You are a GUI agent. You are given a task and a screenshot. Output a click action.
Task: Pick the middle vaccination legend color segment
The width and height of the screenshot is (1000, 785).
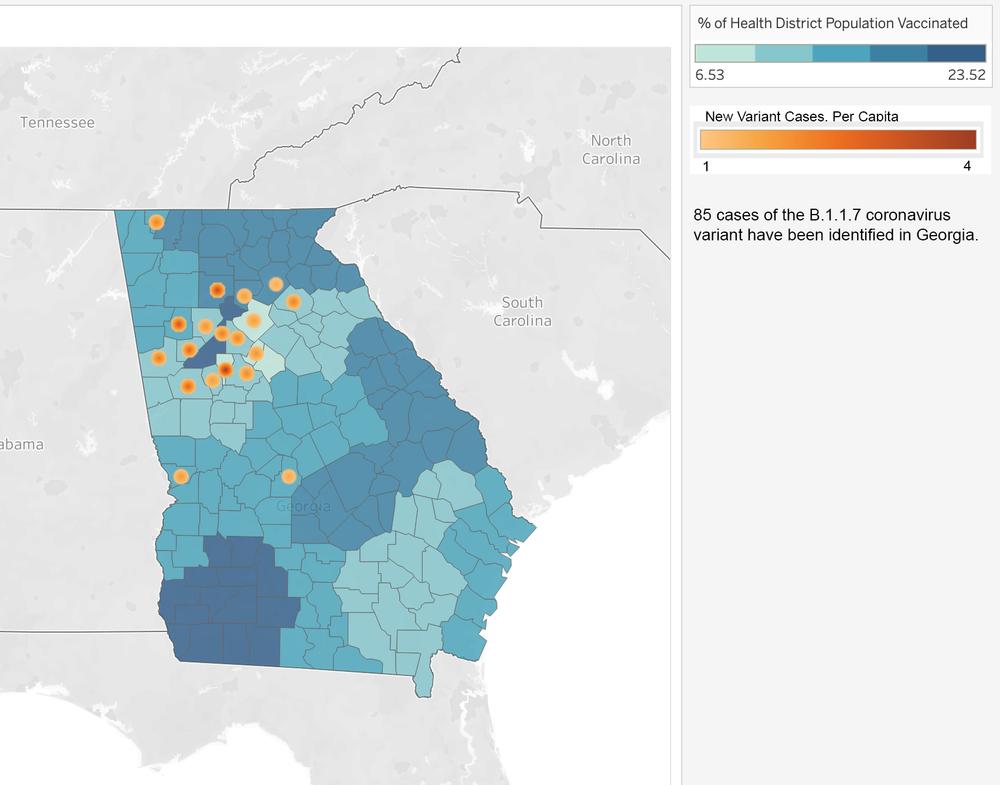click(x=841, y=53)
